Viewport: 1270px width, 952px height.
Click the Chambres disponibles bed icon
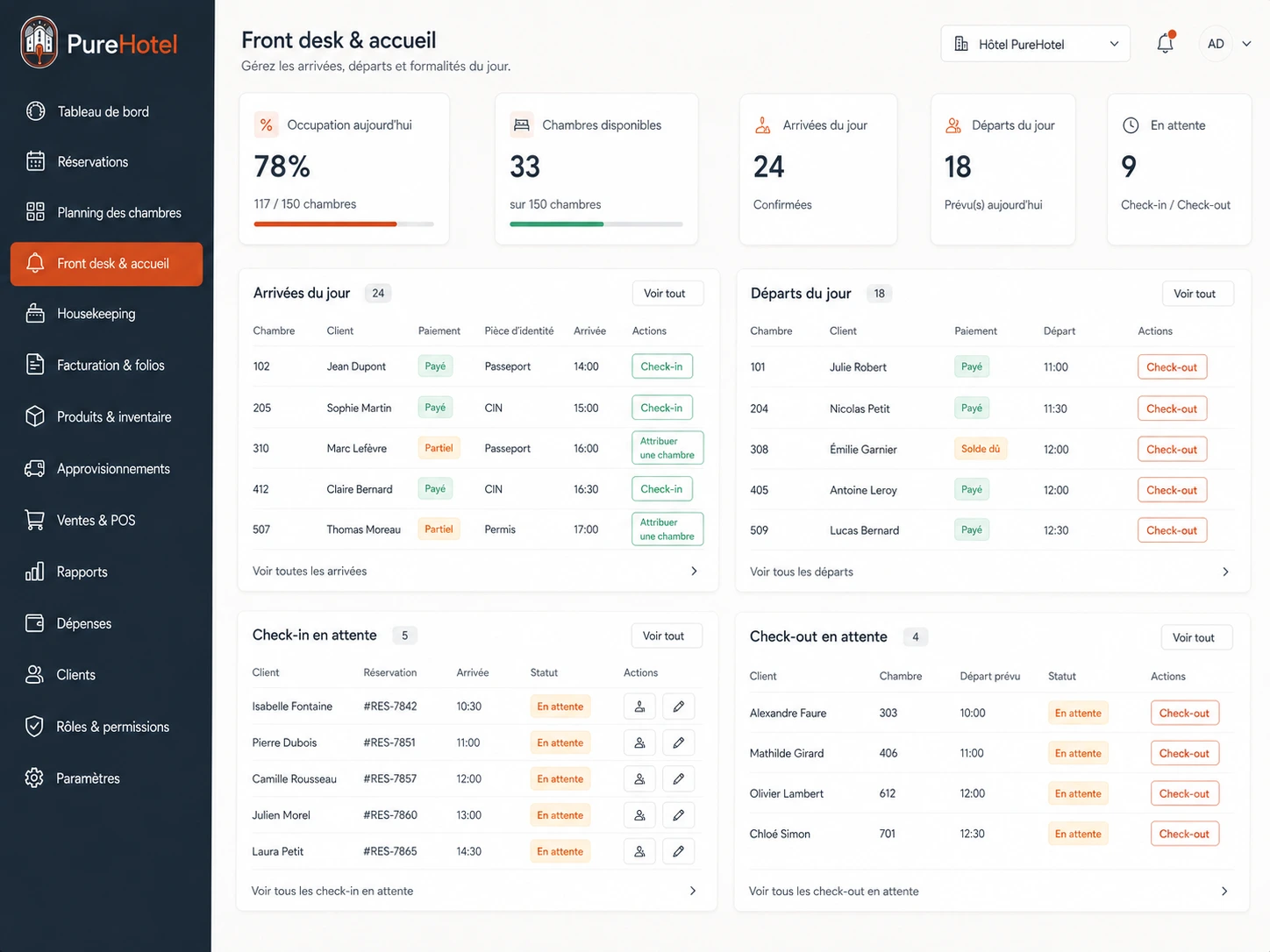point(522,124)
